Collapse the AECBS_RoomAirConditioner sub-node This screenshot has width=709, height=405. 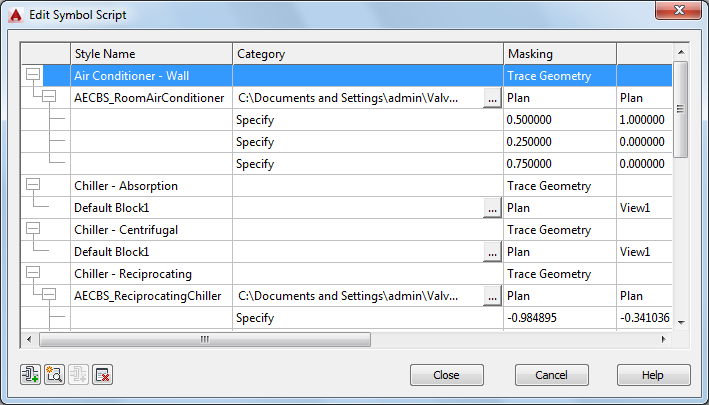48,97
